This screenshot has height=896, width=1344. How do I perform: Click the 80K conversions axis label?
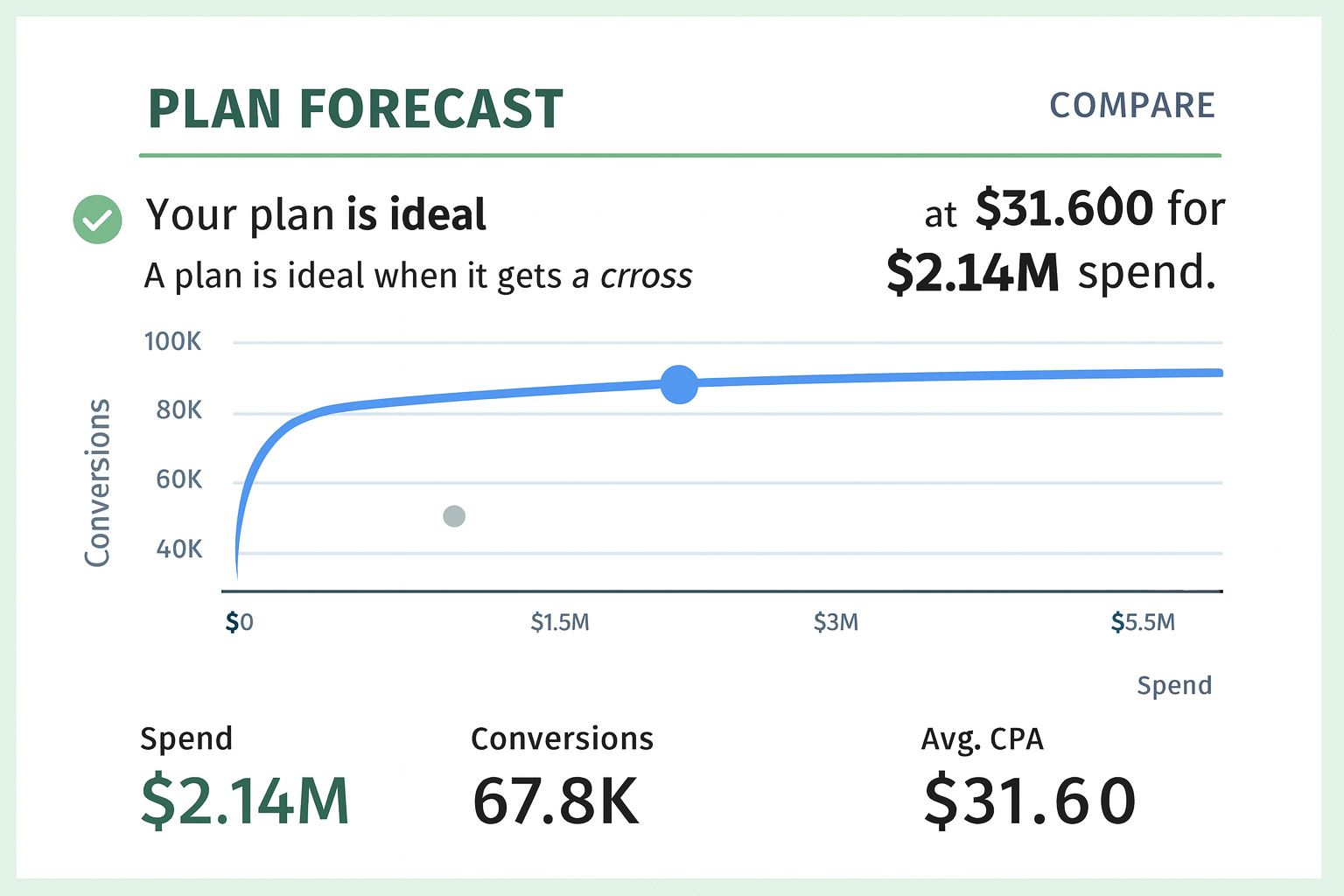[x=178, y=410]
